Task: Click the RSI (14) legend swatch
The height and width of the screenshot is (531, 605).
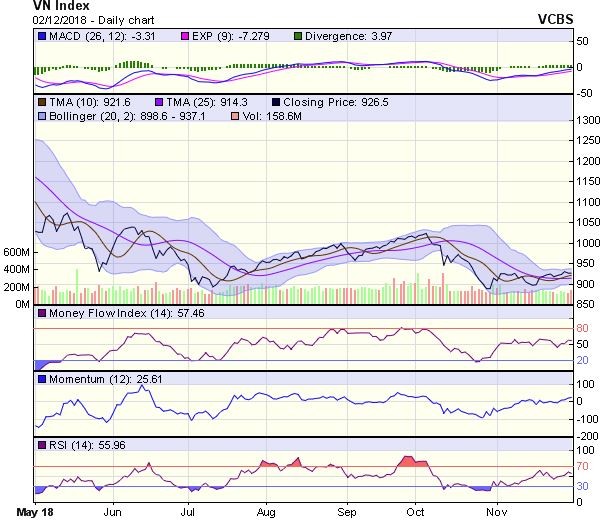Action: [x=41, y=444]
